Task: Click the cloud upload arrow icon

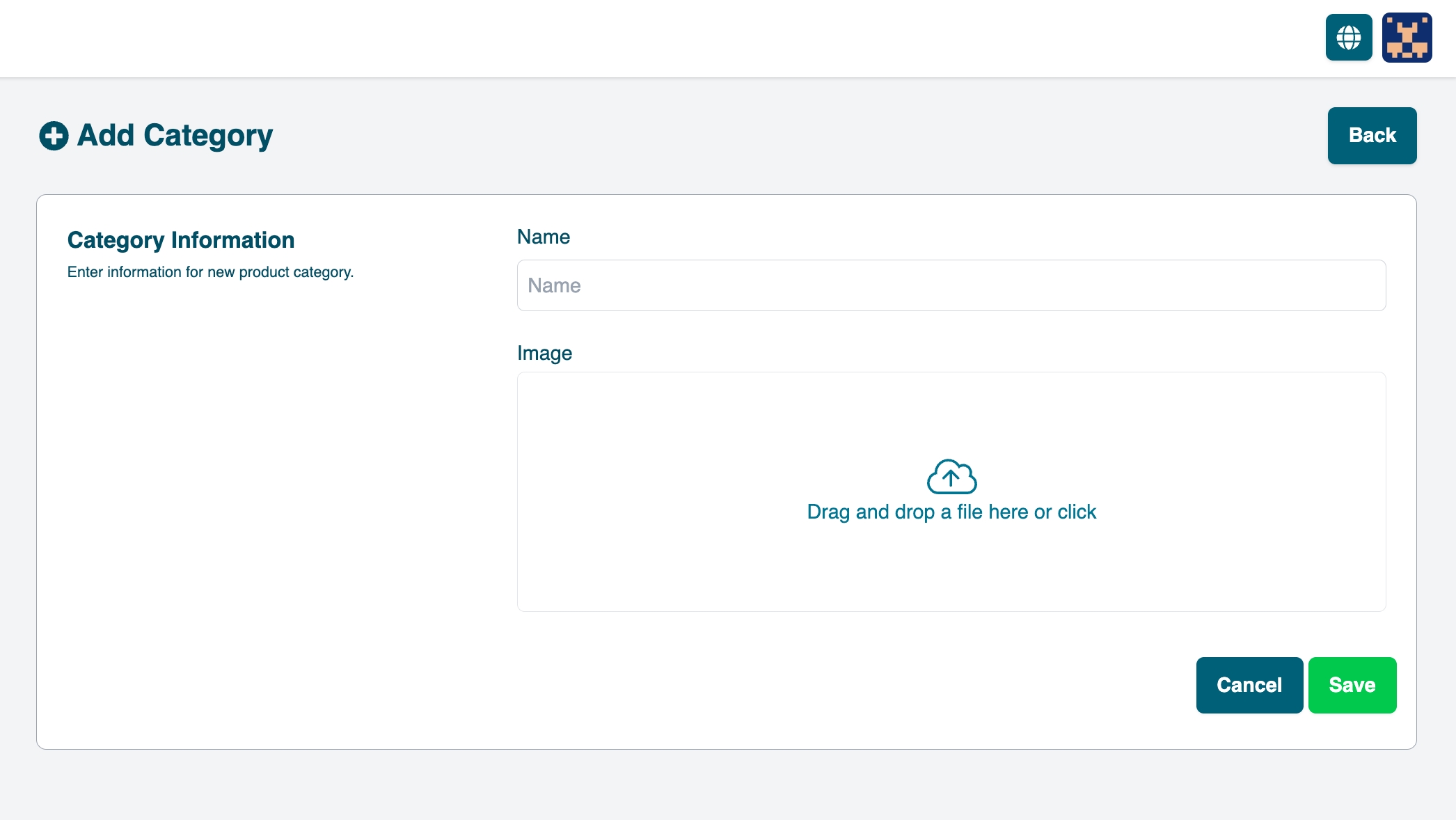Action: click(951, 477)
